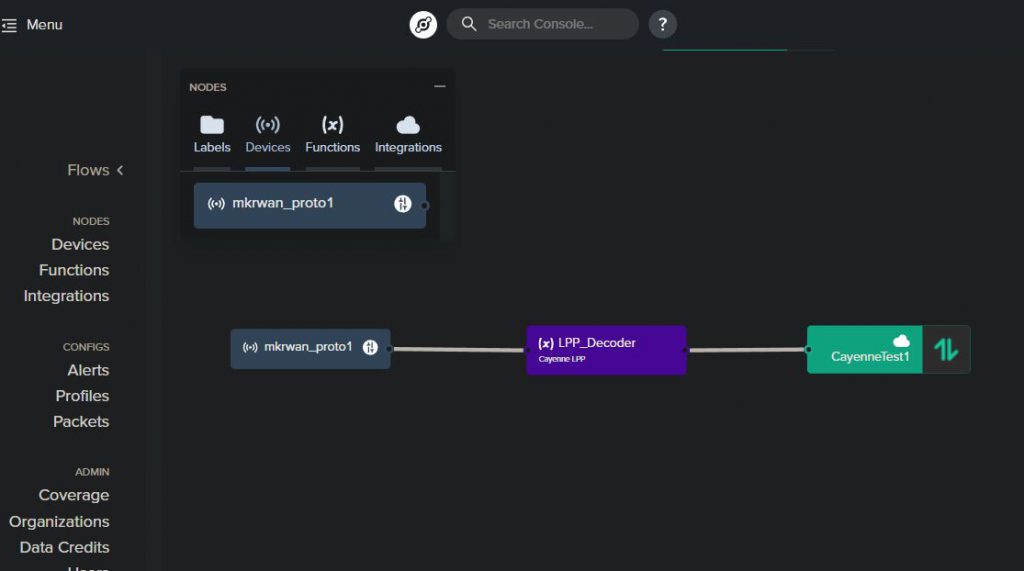Click the search magnifier icon
This screenshot has height=571, width=1024.
click(469, 24)
